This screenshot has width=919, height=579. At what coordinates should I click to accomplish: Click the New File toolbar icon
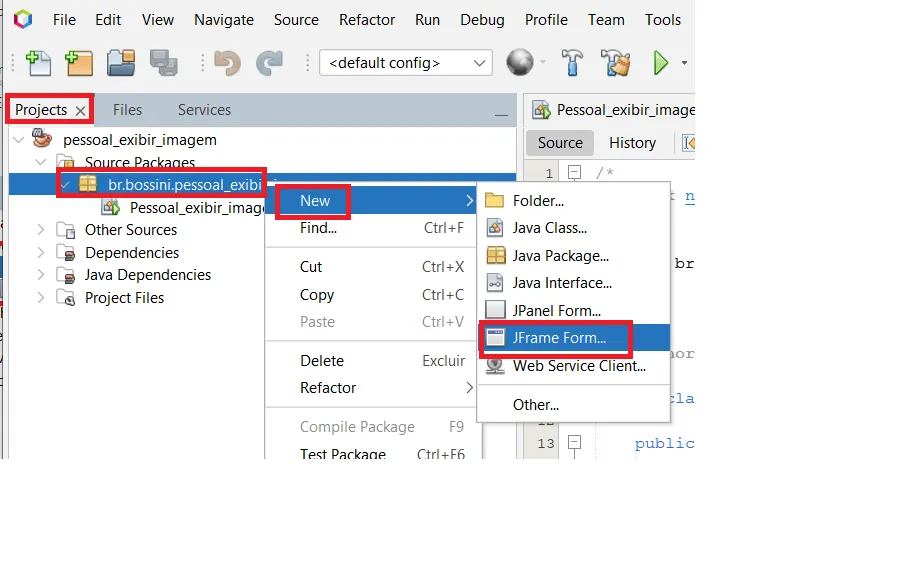39,63
